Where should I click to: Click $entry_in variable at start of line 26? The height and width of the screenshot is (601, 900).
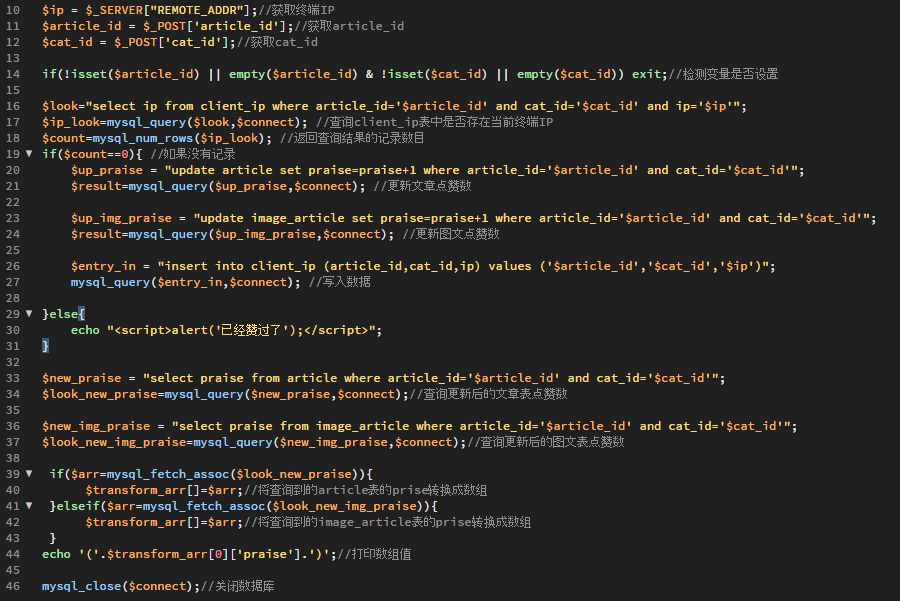(103, 266)
